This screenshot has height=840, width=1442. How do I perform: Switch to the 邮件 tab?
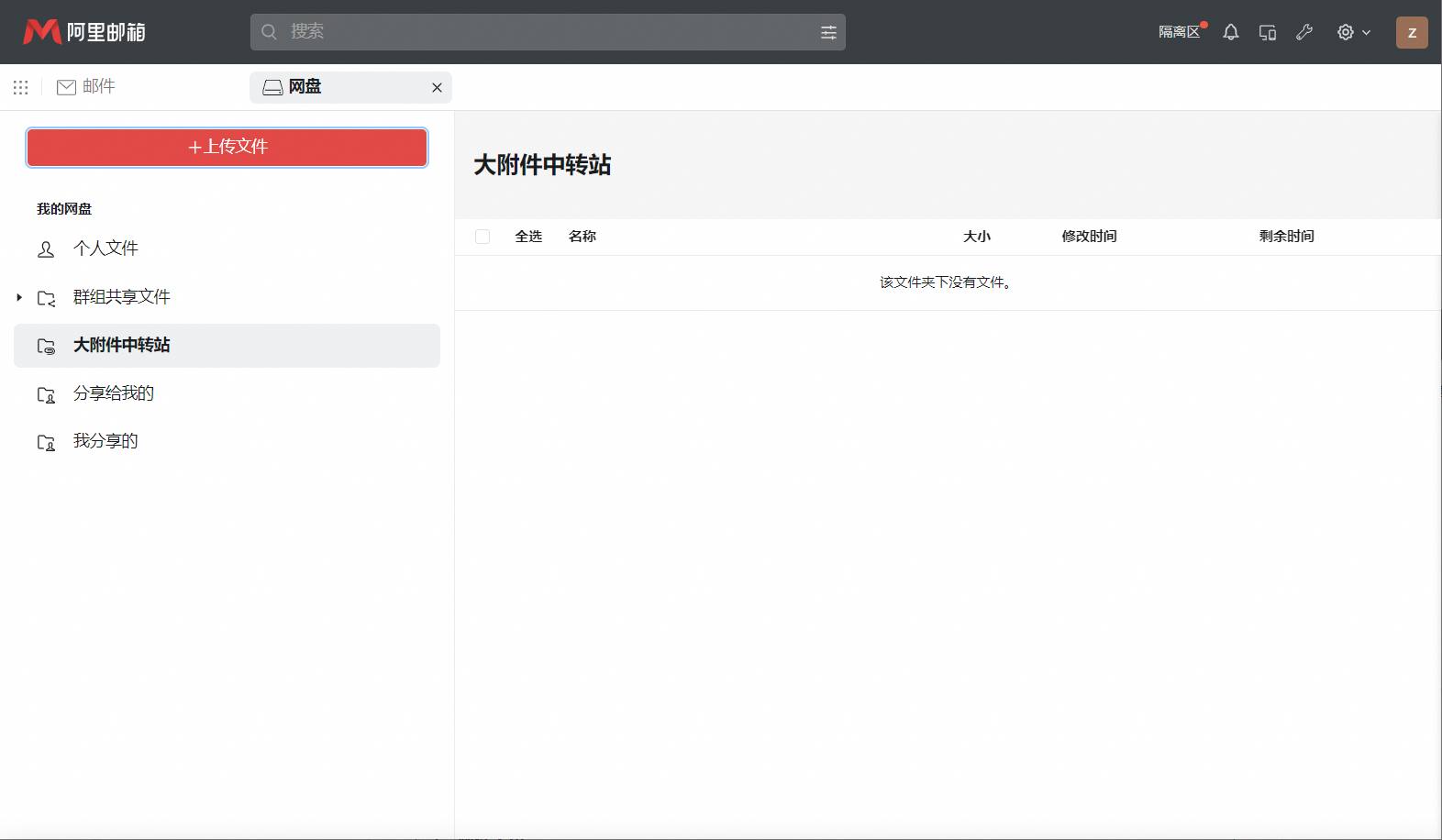(86, 87)
